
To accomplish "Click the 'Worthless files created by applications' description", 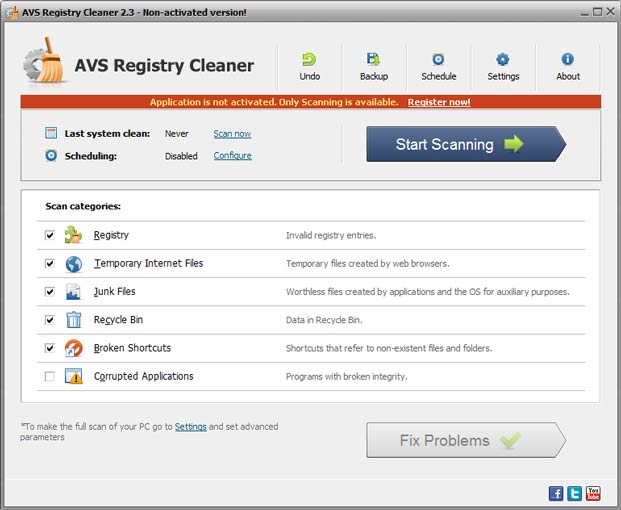I will pos(427,292).
